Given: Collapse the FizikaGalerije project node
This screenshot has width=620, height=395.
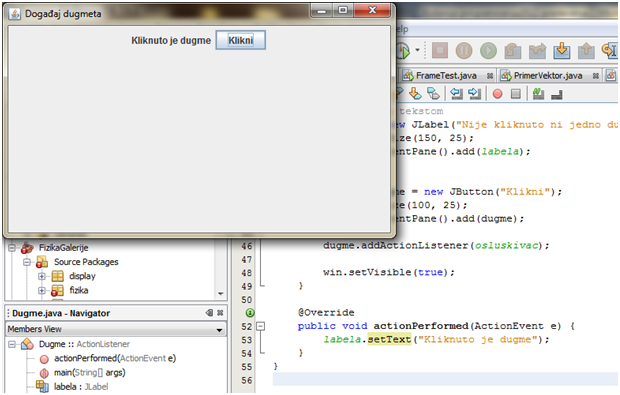Looking at the screenshot, I should click(12, 248).
